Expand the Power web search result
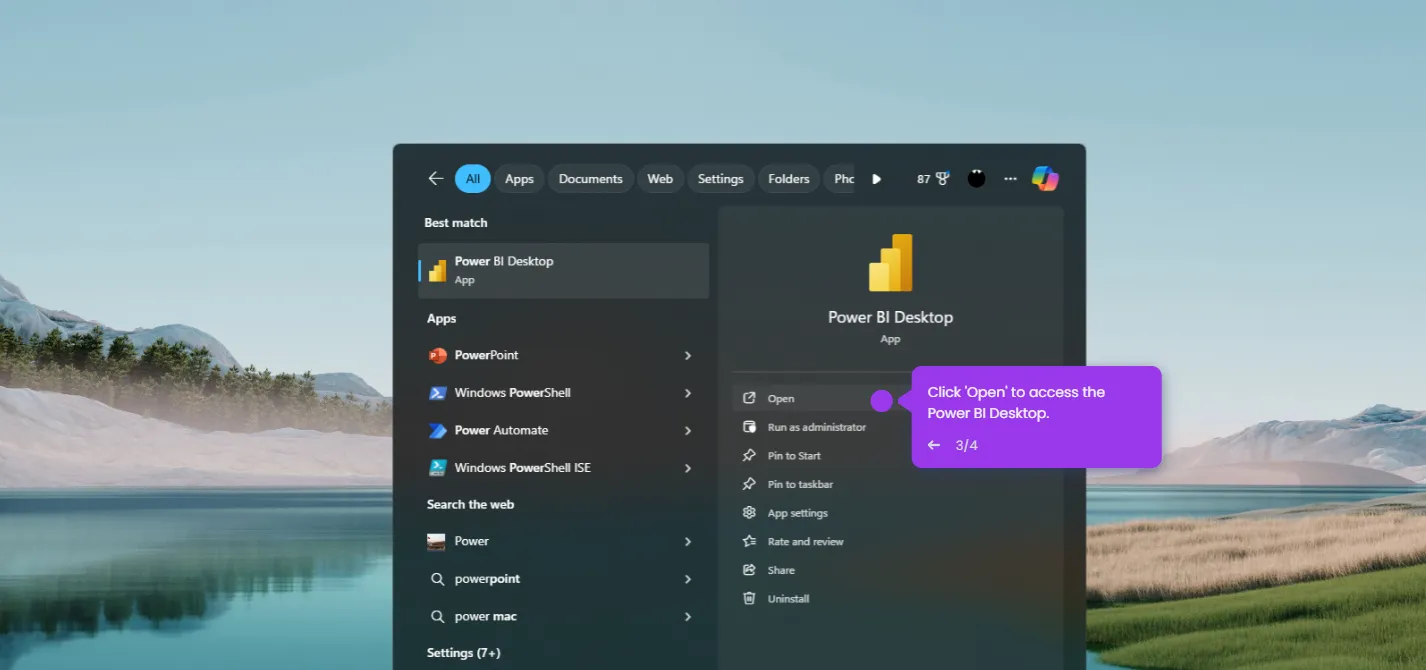Viewport: 1426px width, 670px height. [688, 541]
